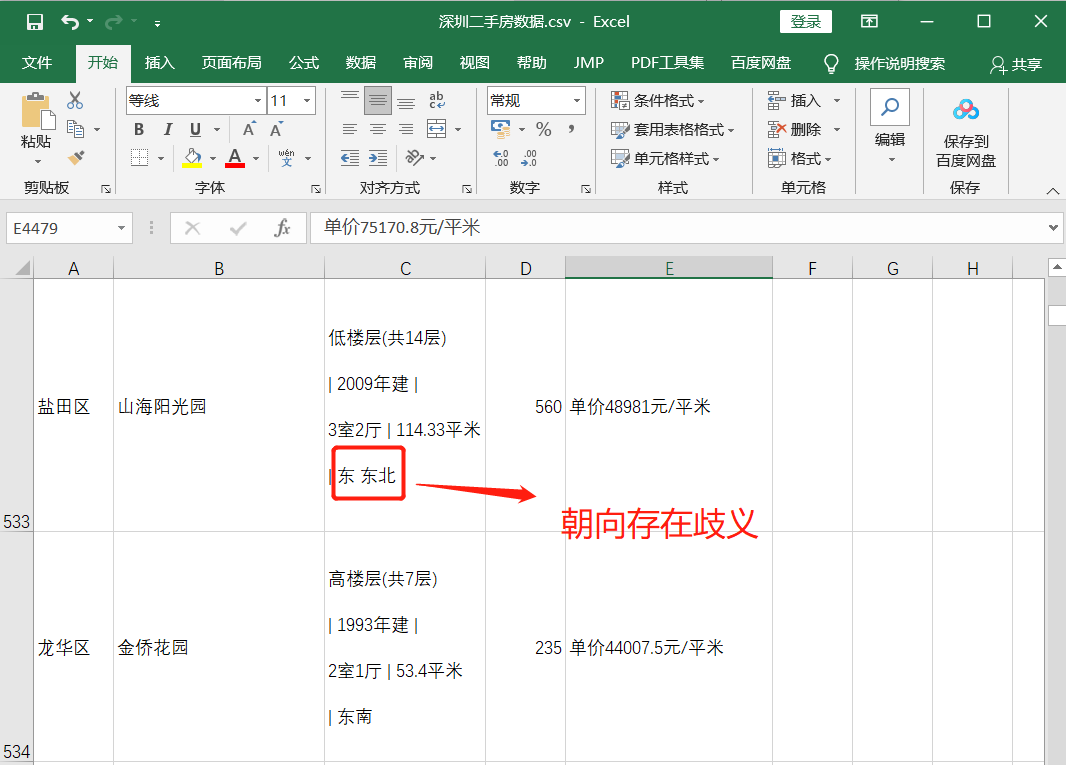Collapse the ribbon with the chevron
1066x765 pixels.
click(x=1052, y=190)
